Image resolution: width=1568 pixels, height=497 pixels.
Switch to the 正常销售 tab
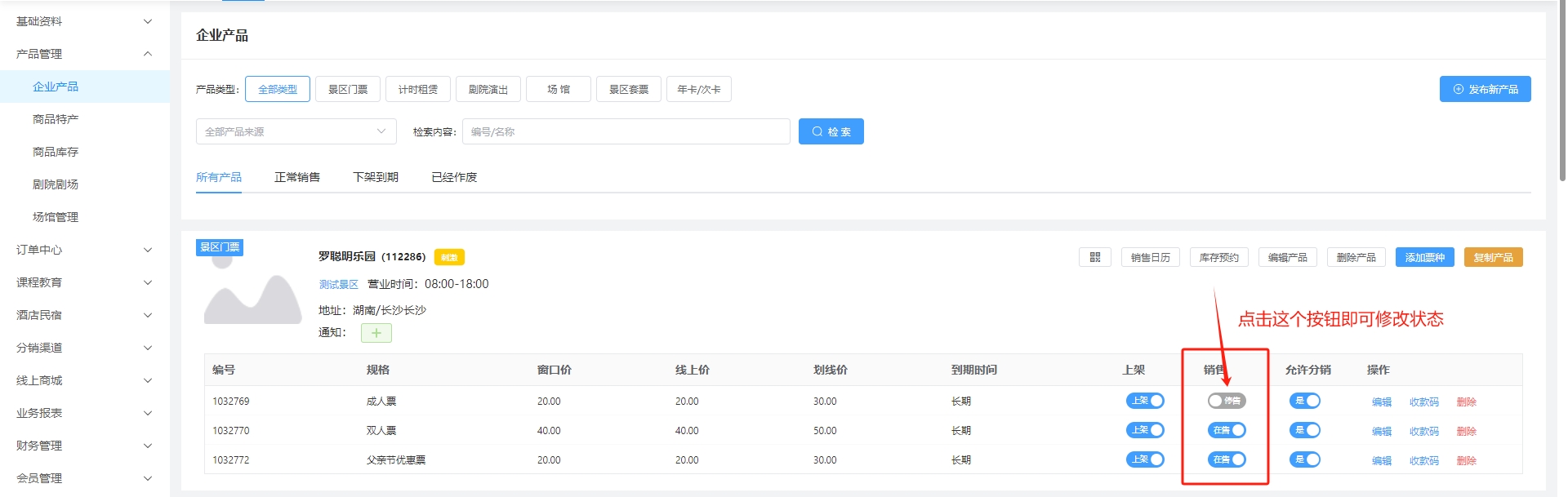297,177
